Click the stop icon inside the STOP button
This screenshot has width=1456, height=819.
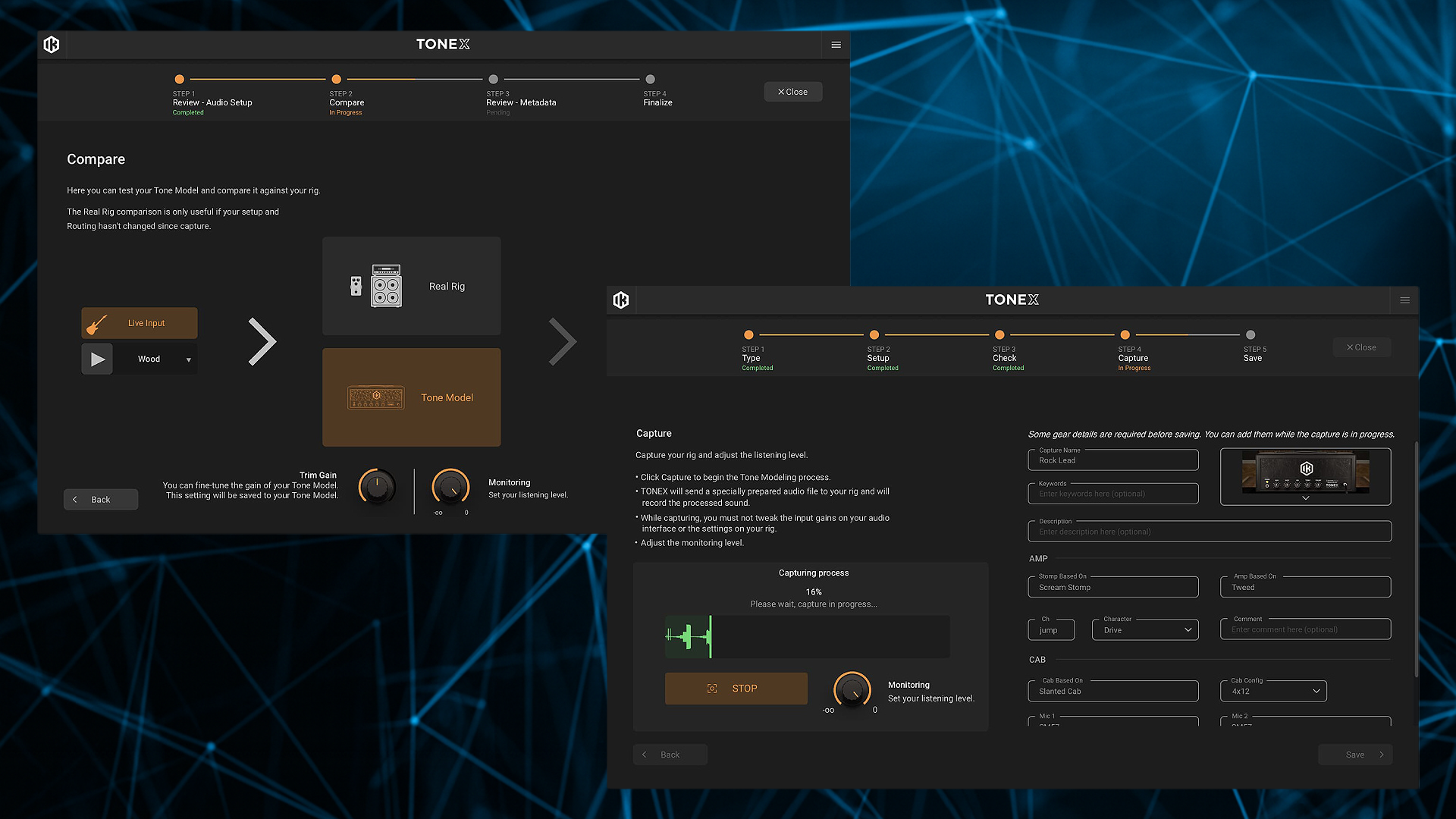712,689
